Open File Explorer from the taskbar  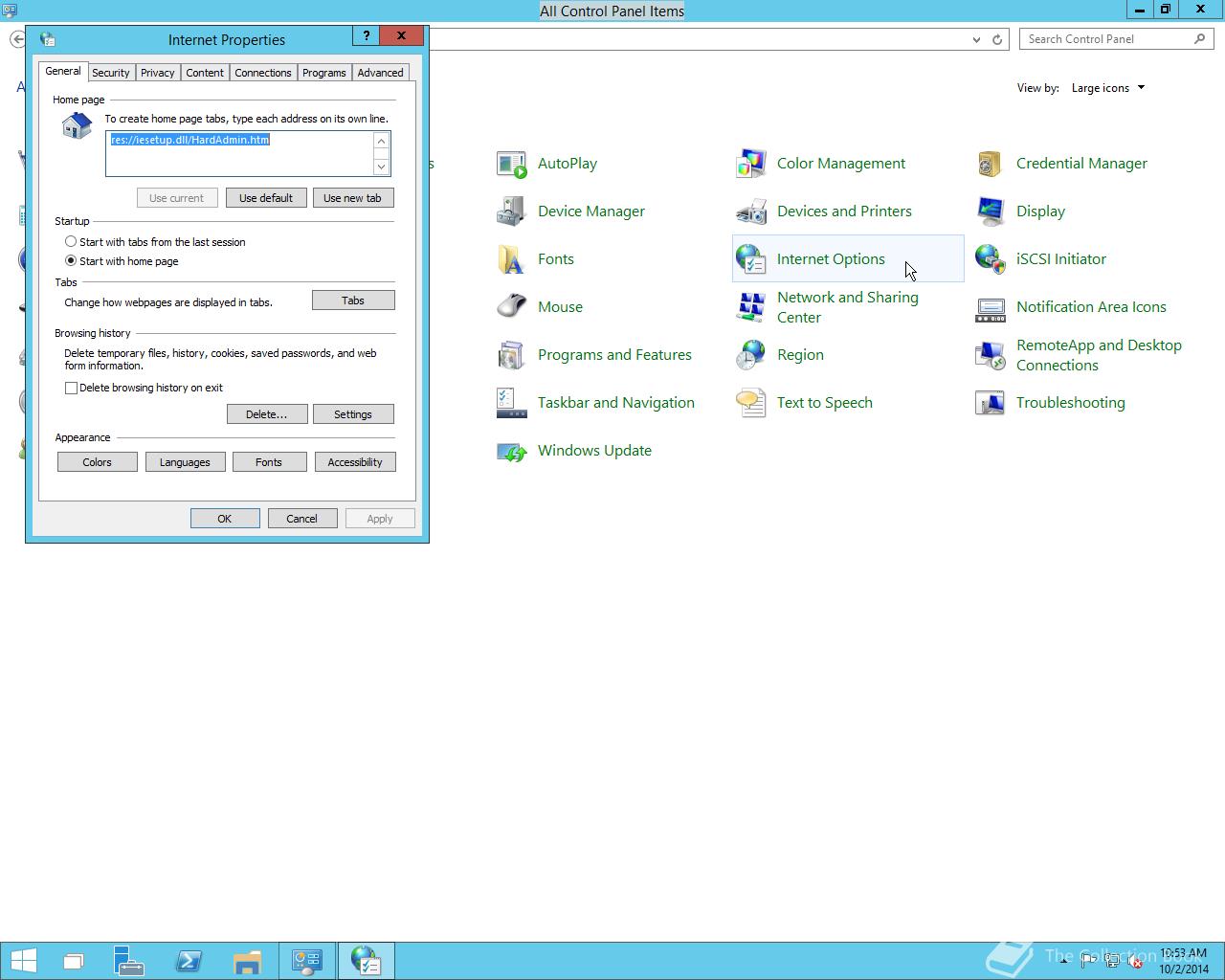(x=247, y=961)
